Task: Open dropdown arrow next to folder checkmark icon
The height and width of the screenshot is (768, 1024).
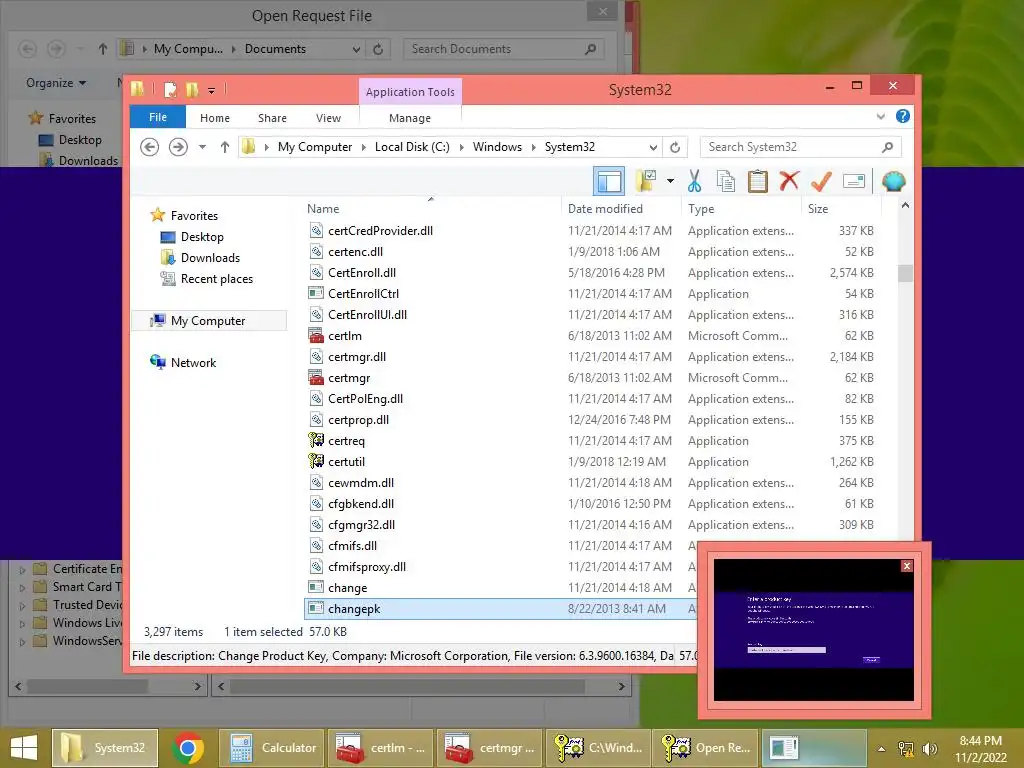Action: tap(670, 181)
